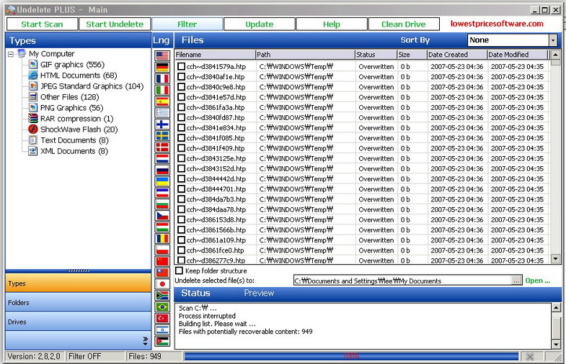This screenshot has width=566, height=364.
Task: Select JPEG Standard Graphics (104) entry
Action: coord(92,86)
